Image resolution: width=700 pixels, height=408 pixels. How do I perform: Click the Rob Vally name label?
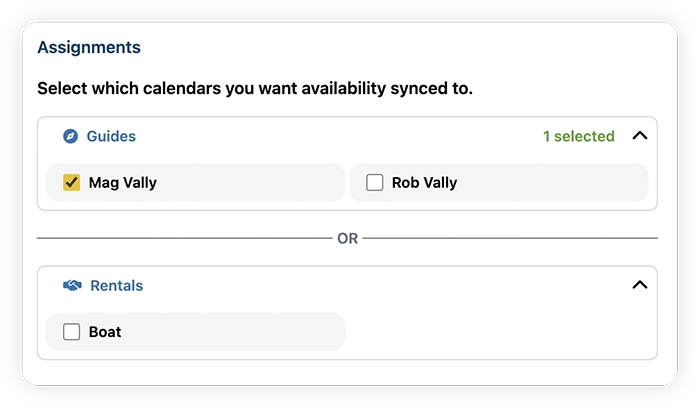pyautogui.click(x=424, y=183)
